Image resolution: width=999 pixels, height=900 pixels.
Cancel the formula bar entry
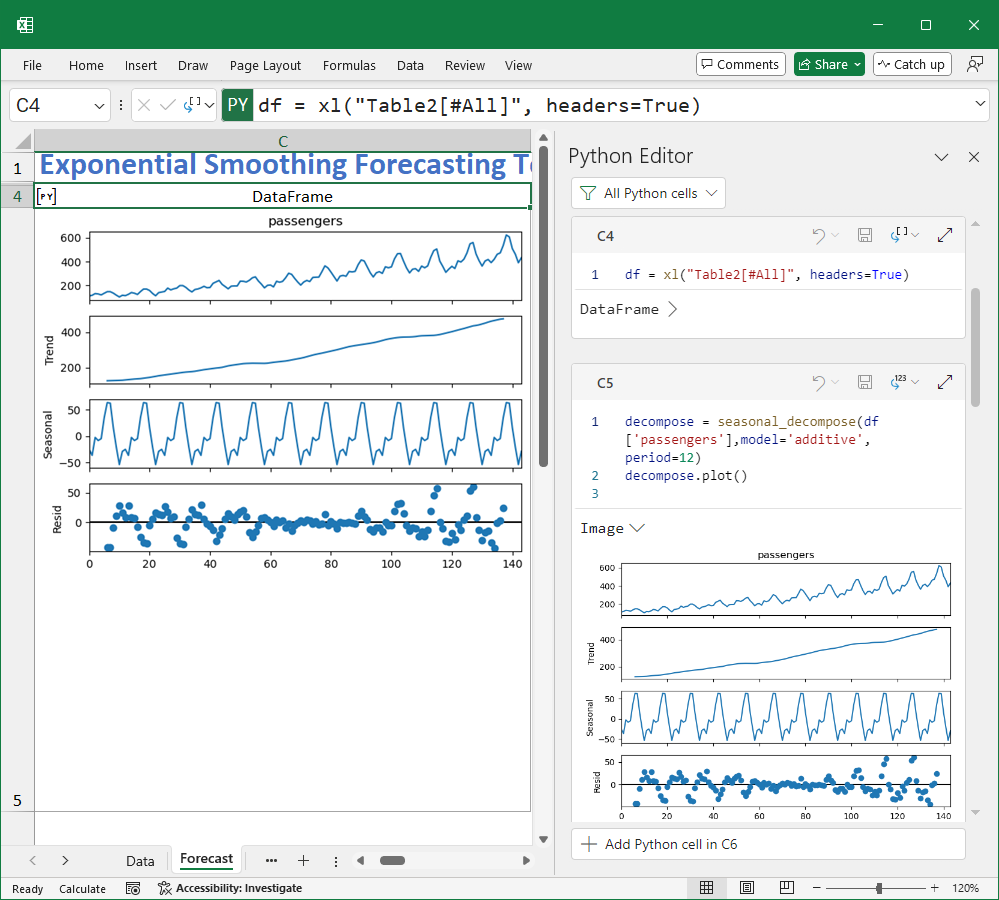click(144, 105)
